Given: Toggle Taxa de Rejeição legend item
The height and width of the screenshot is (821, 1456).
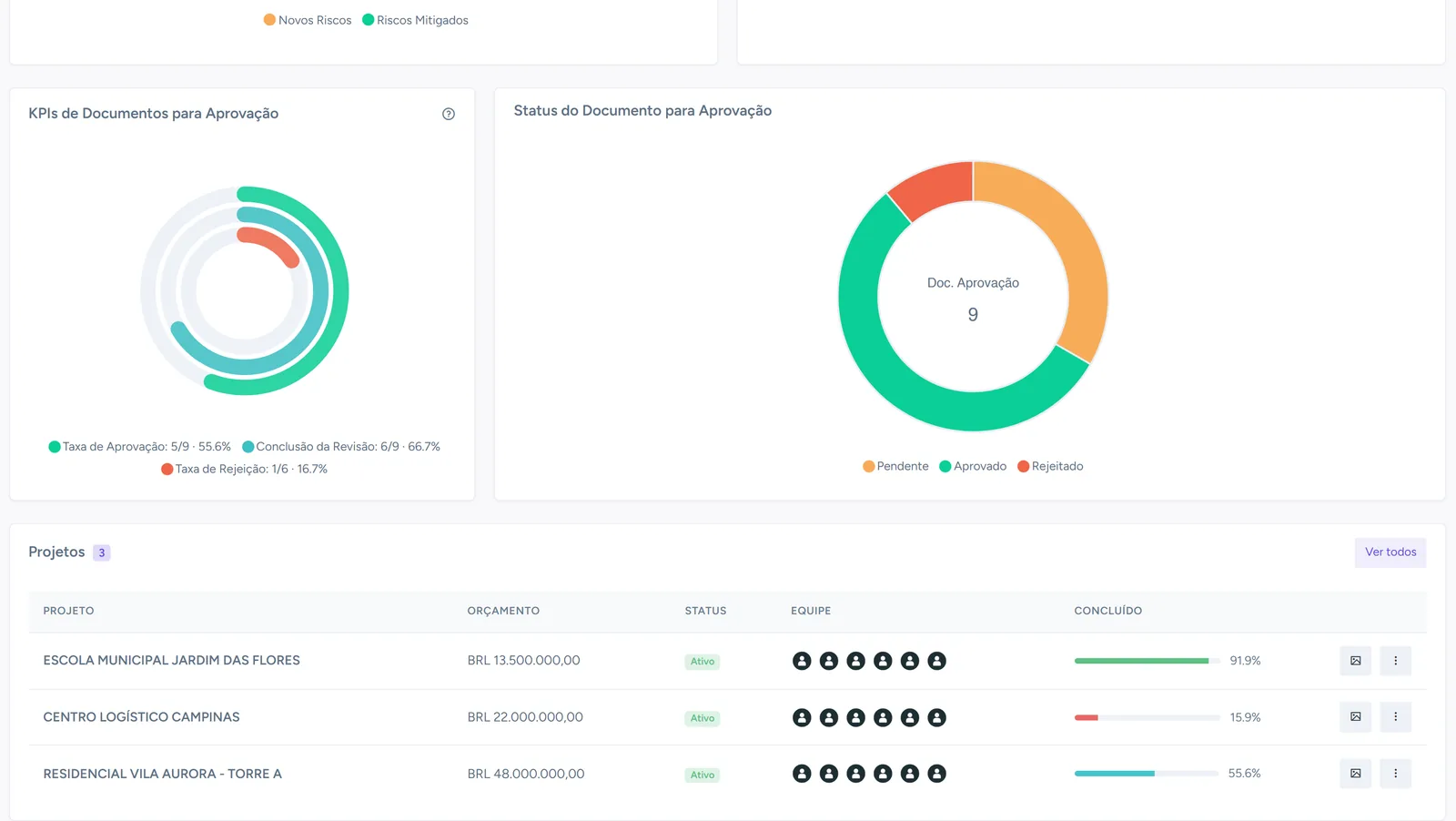Looking at the screenshot, I should [x=244, y=469].
